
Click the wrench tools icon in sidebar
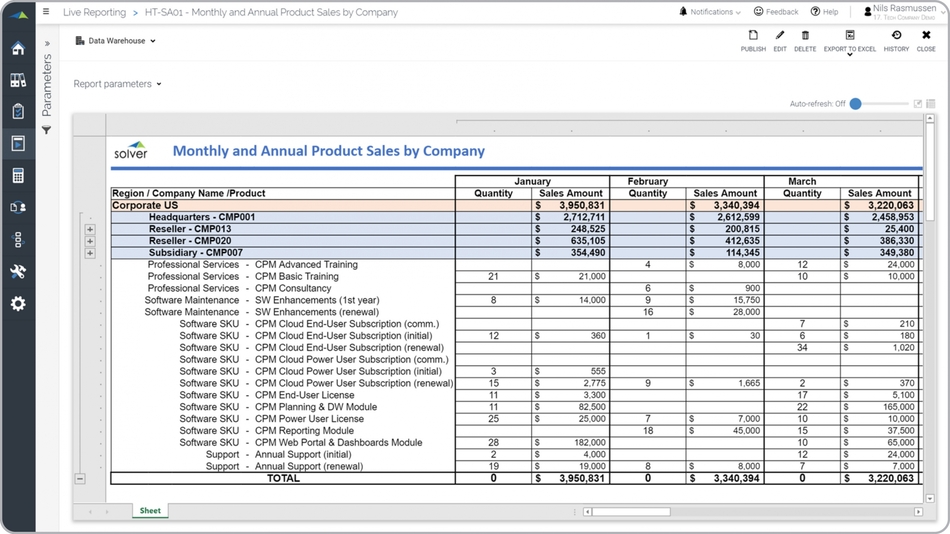tap(17, 272)
